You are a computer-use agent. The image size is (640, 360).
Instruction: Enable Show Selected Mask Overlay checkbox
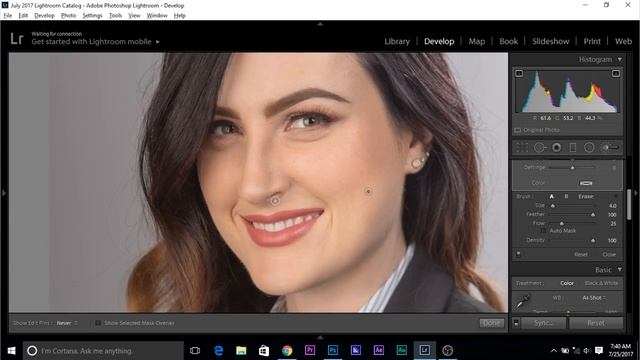98,323
